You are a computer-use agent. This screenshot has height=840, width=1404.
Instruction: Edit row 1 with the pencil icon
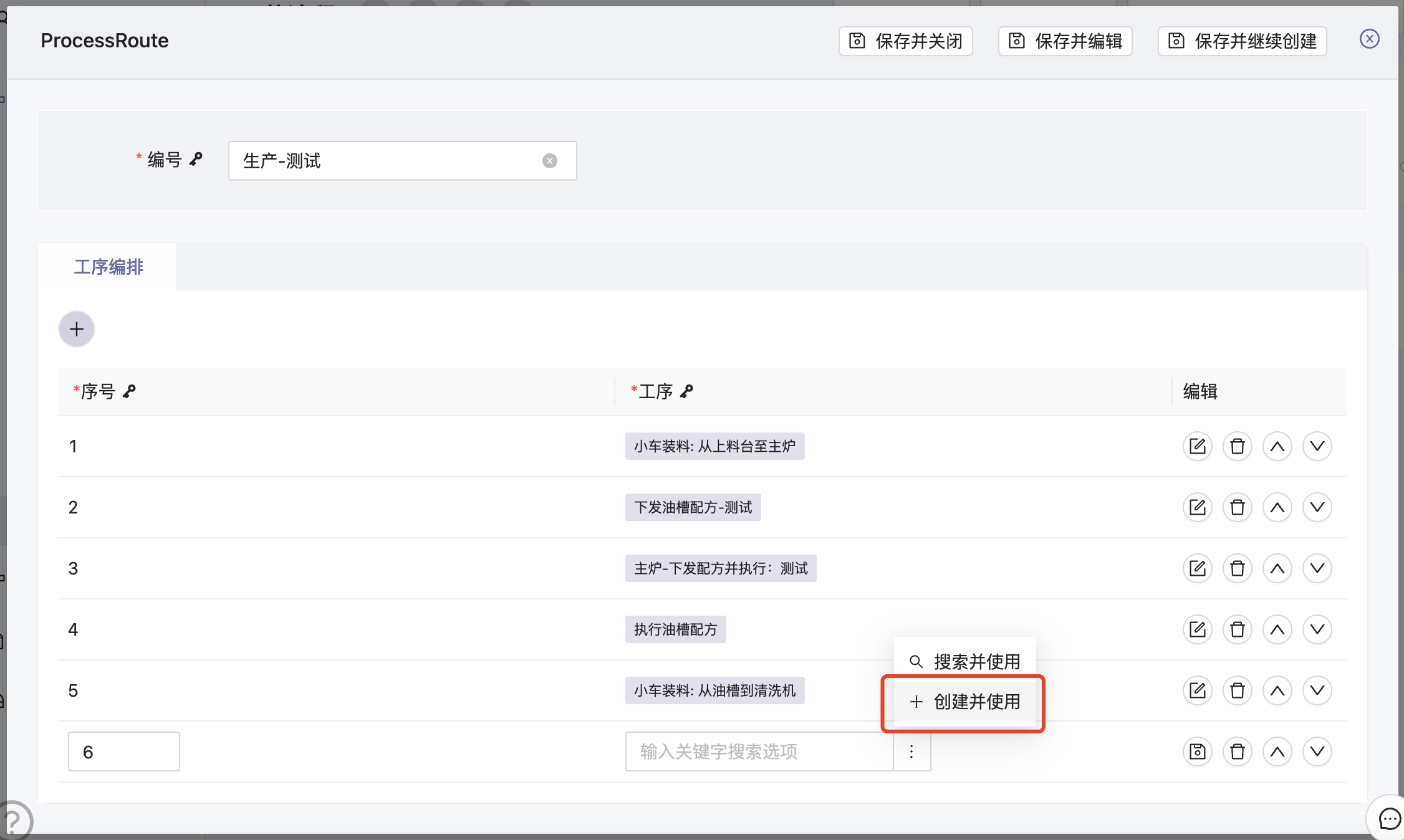[x=1197, y=446]
